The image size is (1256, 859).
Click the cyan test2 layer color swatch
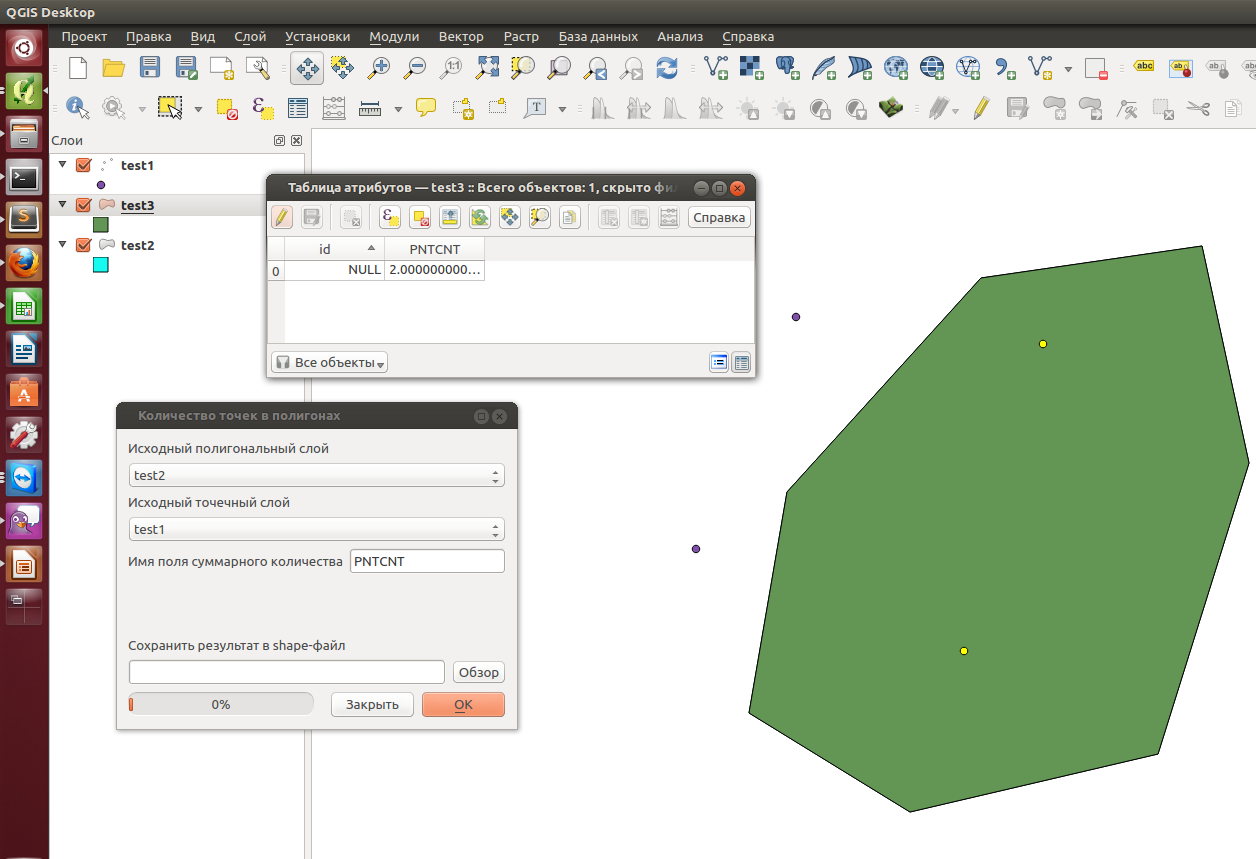[x=100, y=265]
